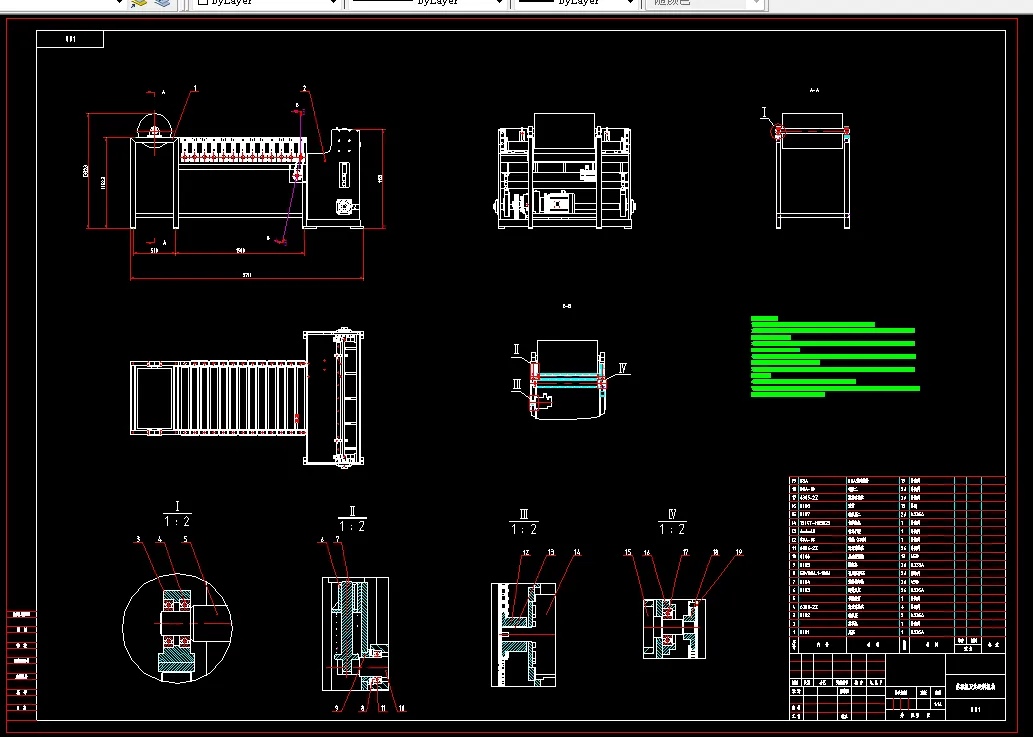This screenshot has height=737, width=1033.
Task: Click "1 : 2" scale under detail II
Action: point(352,526)
